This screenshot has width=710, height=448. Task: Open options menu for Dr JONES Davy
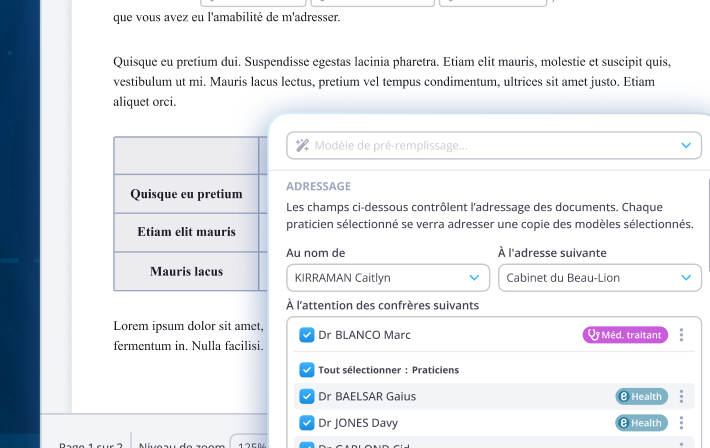pos(681,423)
